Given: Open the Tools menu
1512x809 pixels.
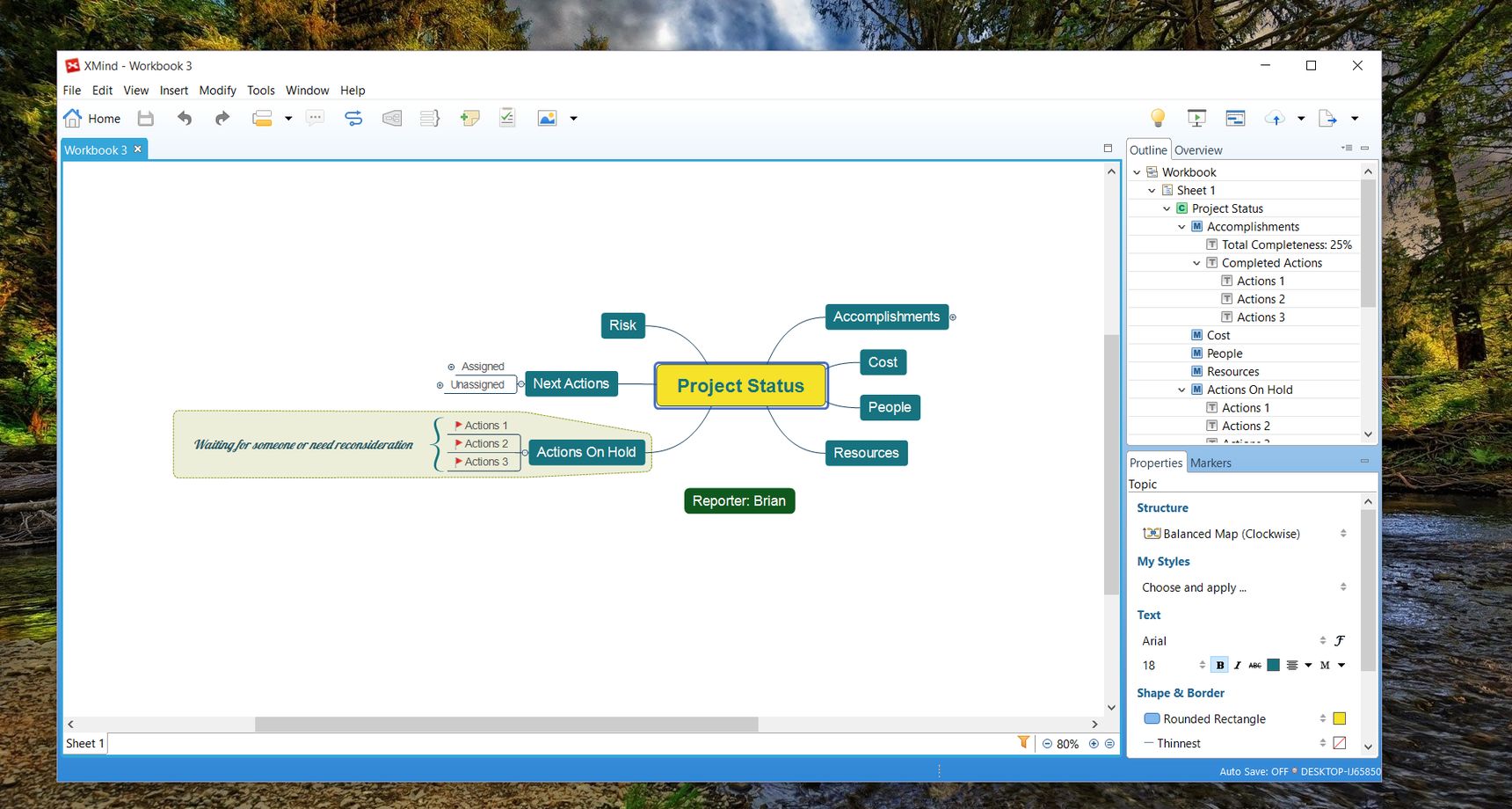Looking at the screenshot, I should point(261,91).
